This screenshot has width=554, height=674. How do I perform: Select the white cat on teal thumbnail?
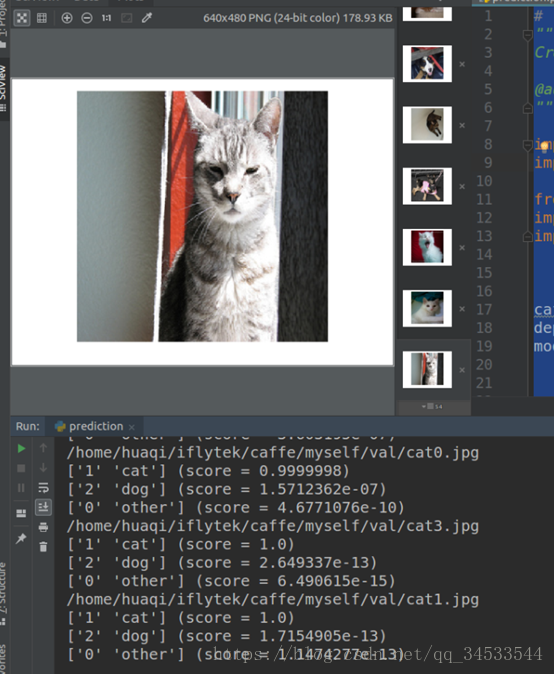pos(427,309)
